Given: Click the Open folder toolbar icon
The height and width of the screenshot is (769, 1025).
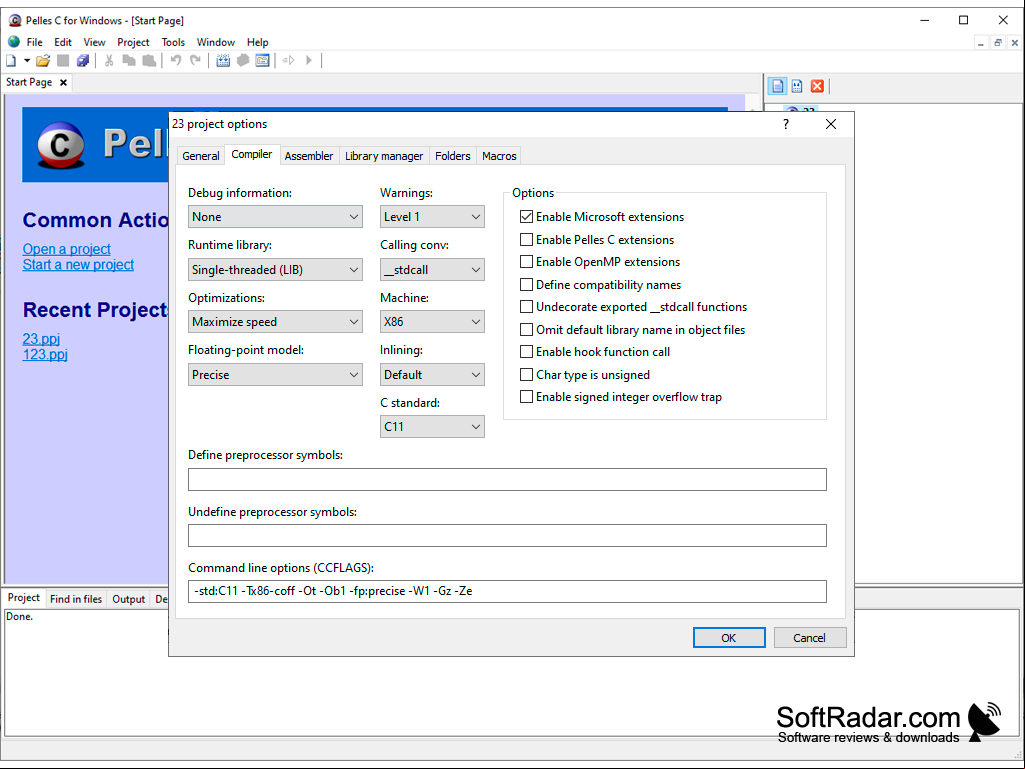Looking at the screenshot, I should 43,61.
